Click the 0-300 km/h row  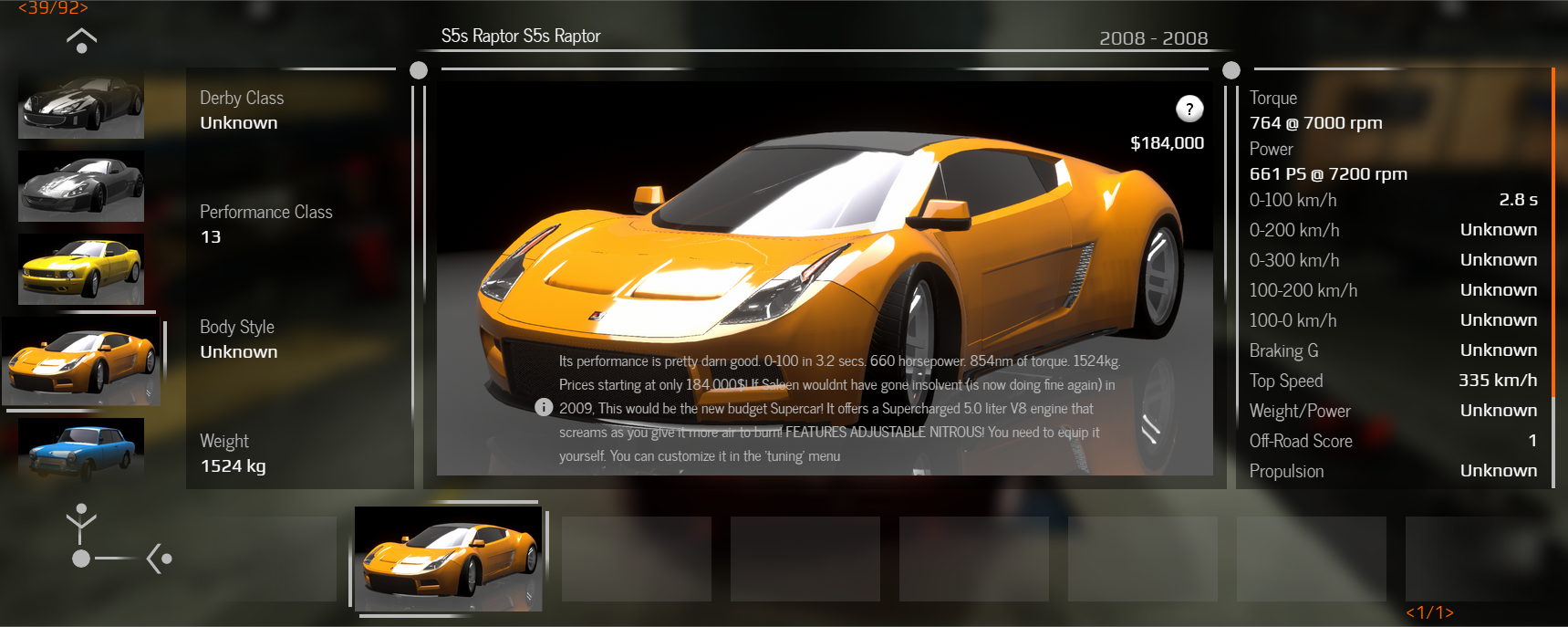[1393, 259]
